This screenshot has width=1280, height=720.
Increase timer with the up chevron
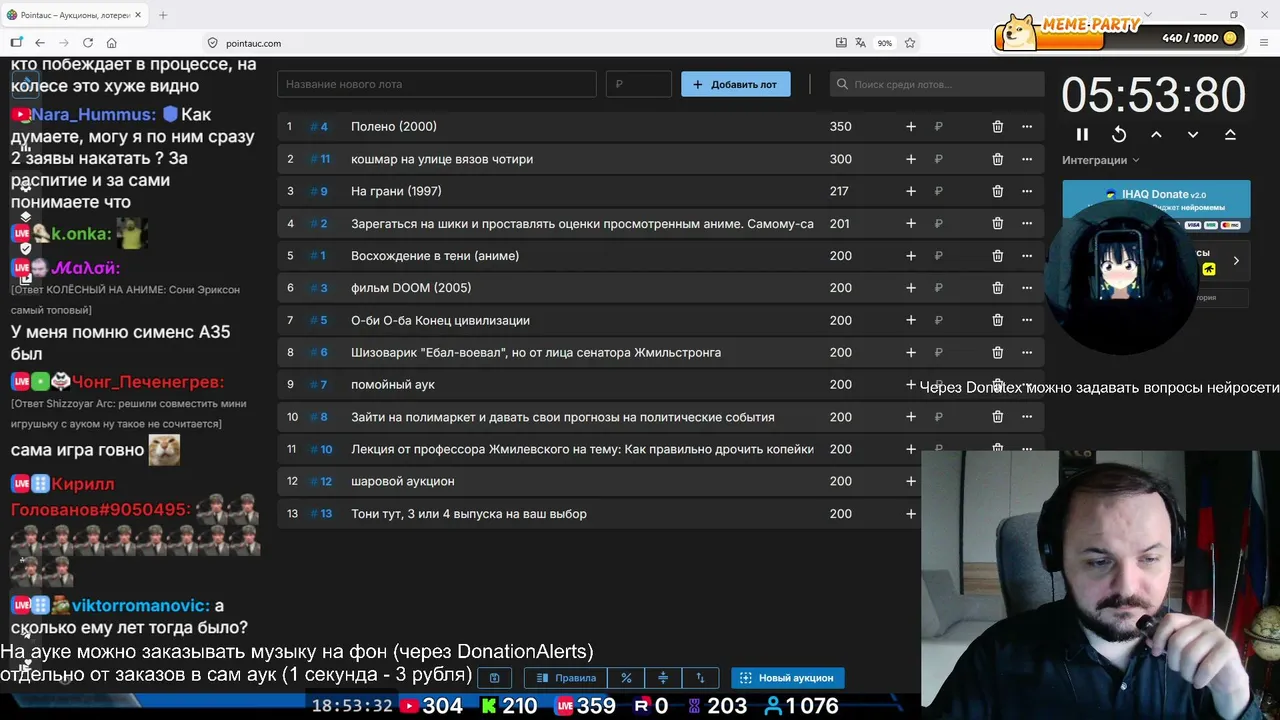(1156, 134)
